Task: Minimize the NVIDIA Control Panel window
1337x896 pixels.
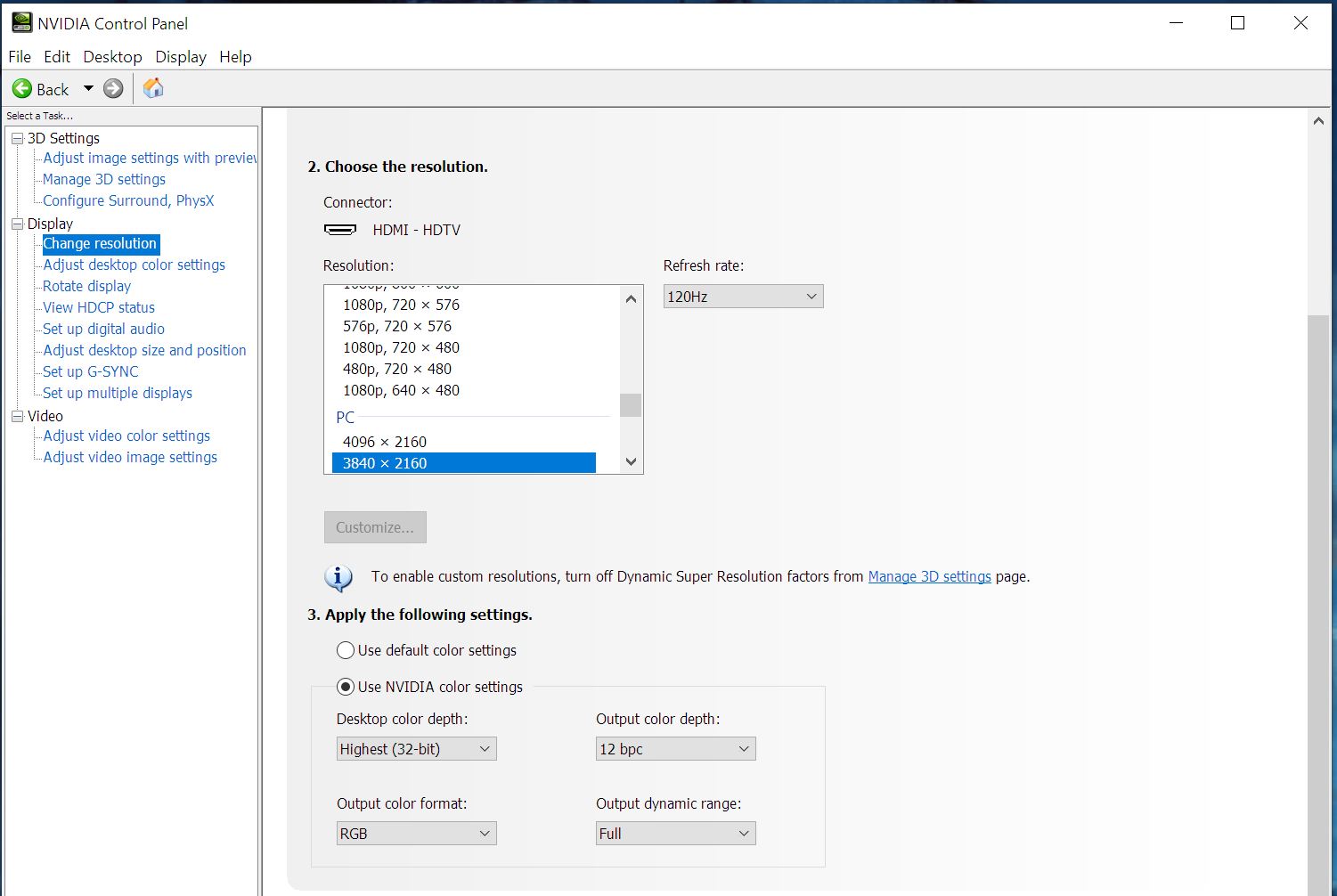Action: click(1177, 23)
